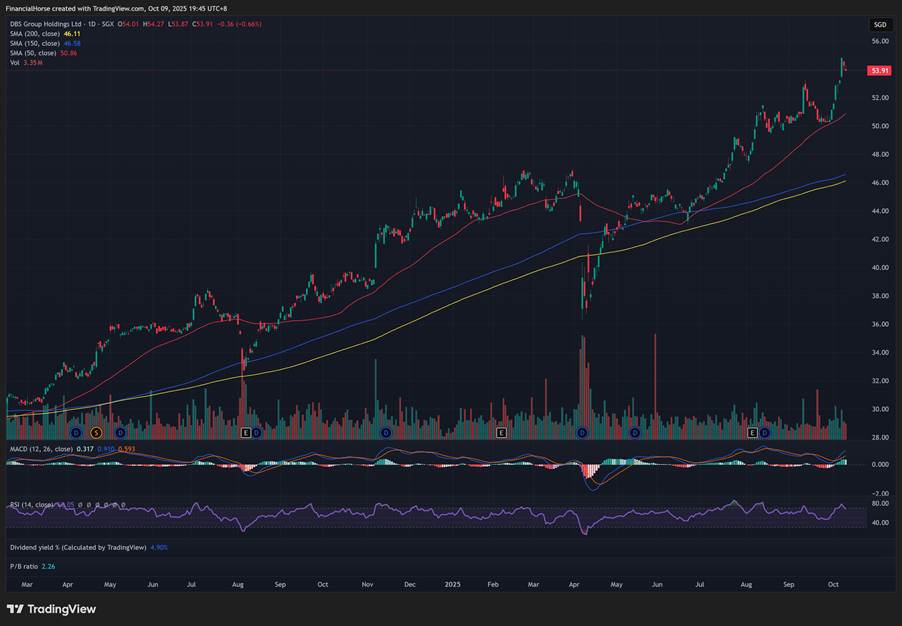902x626 pixels.
Task: Click the red 53.91 current price label
Action: point(879,71)
